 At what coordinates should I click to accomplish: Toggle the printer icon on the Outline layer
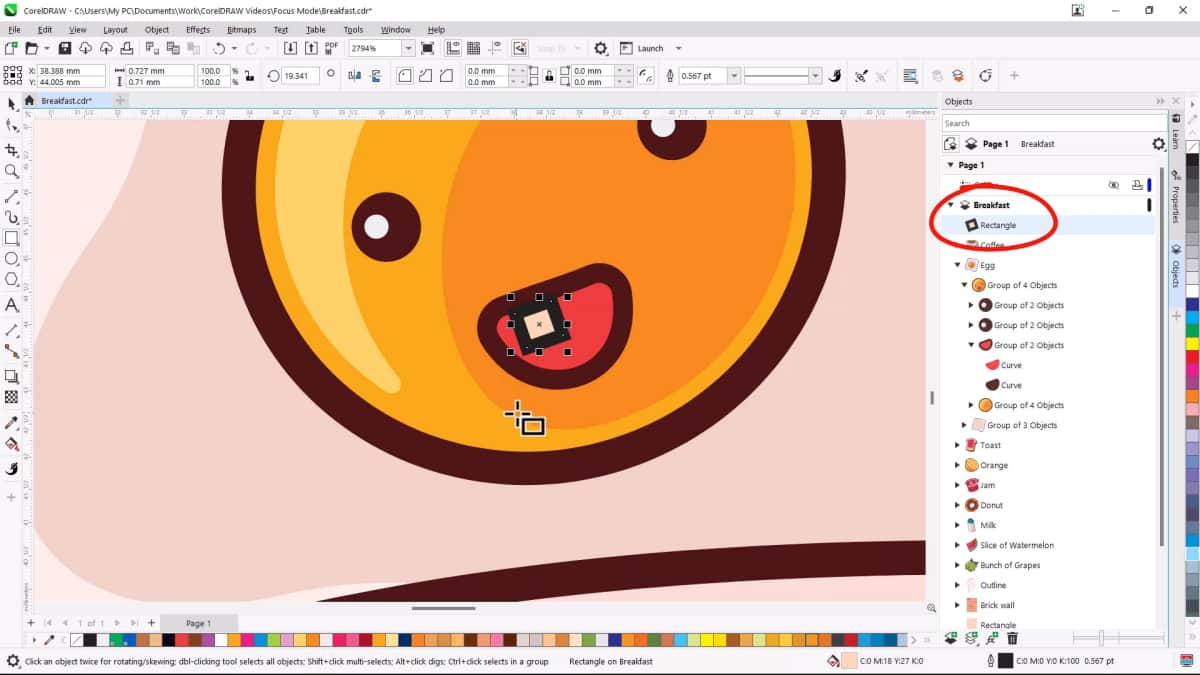coord(1134,585)
